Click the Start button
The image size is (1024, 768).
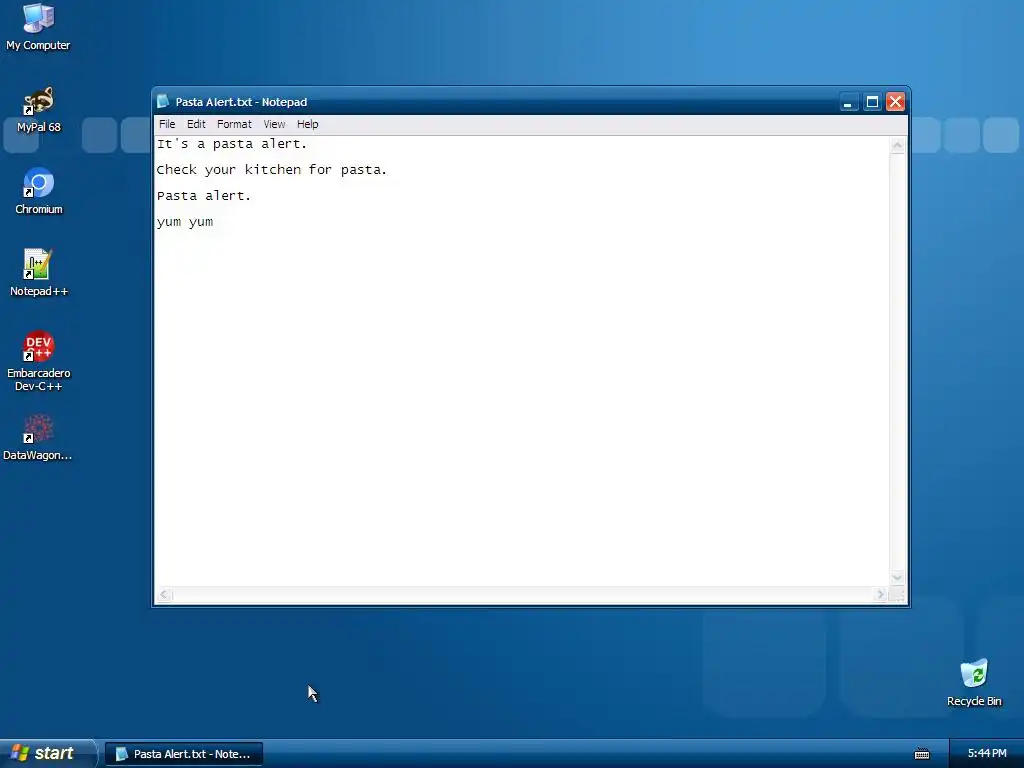tap(47, 753)
